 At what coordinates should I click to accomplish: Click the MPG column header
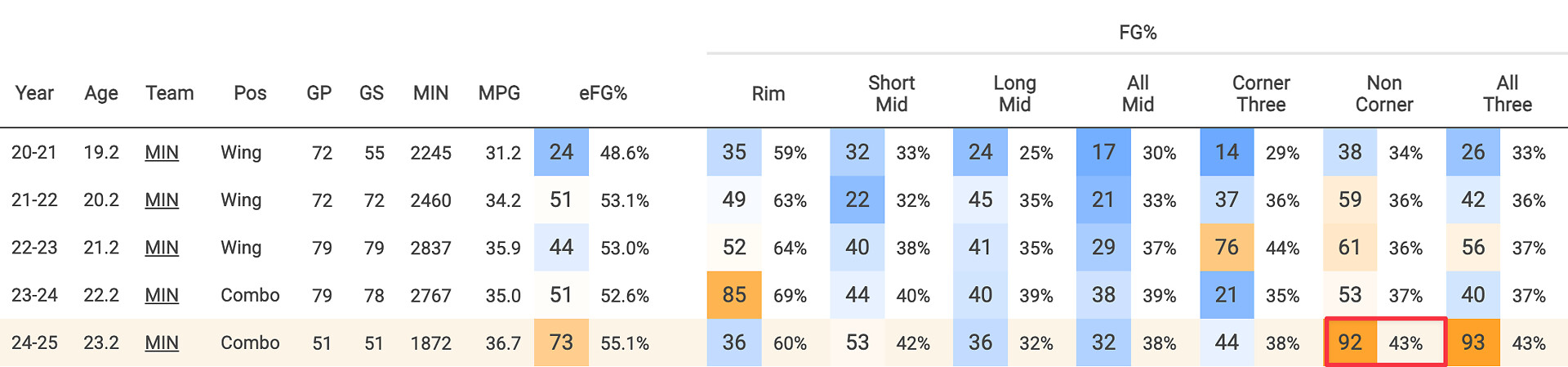pyautogui.click(x=499, y=93)
